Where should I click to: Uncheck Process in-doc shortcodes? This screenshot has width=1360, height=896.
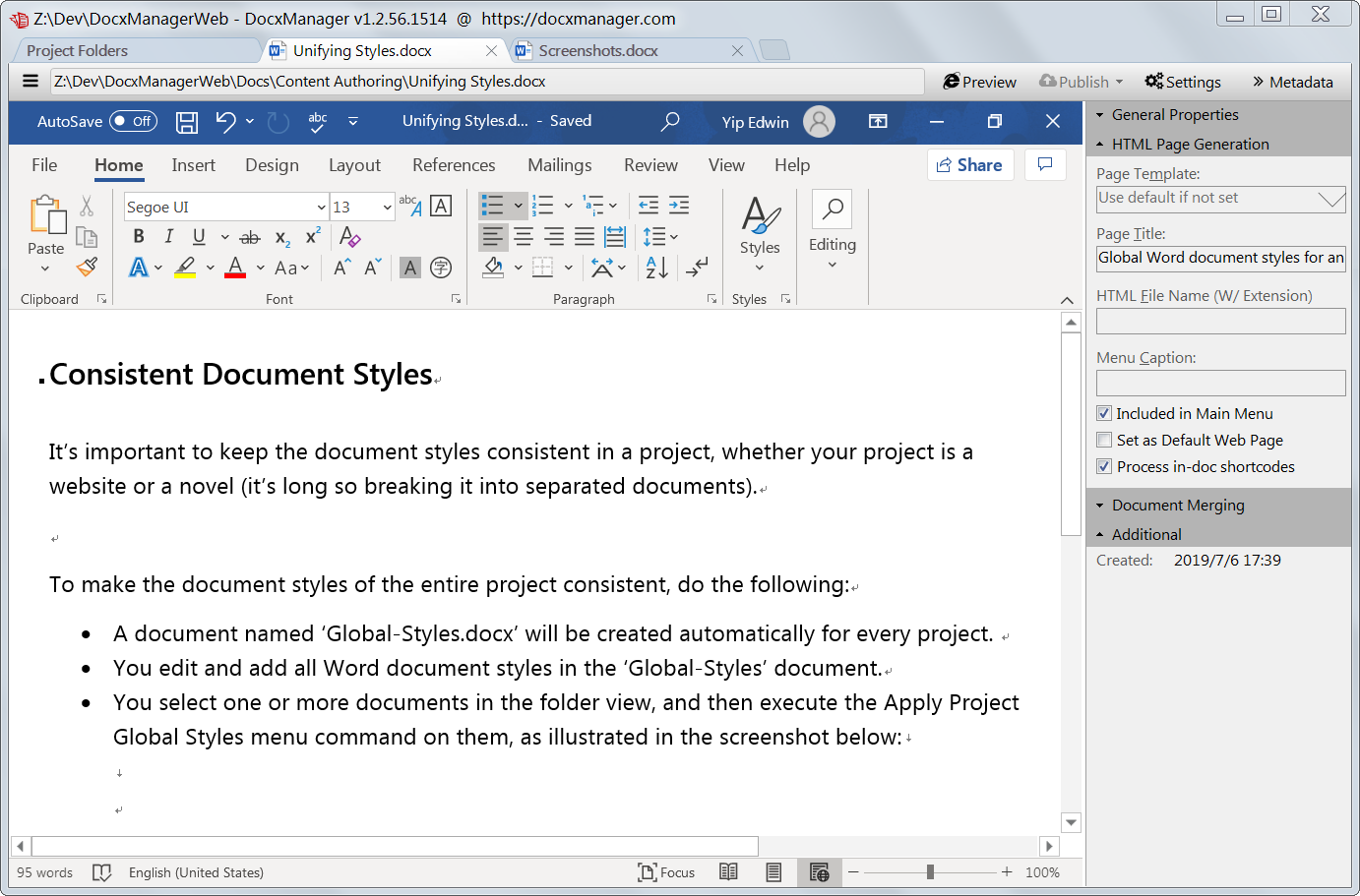point(1103,466)
